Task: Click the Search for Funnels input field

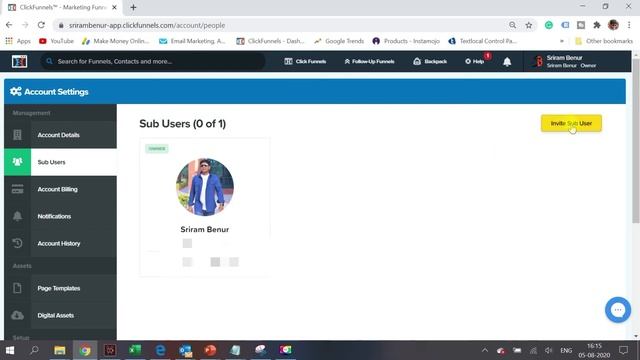Action: [x=153, y=61]
